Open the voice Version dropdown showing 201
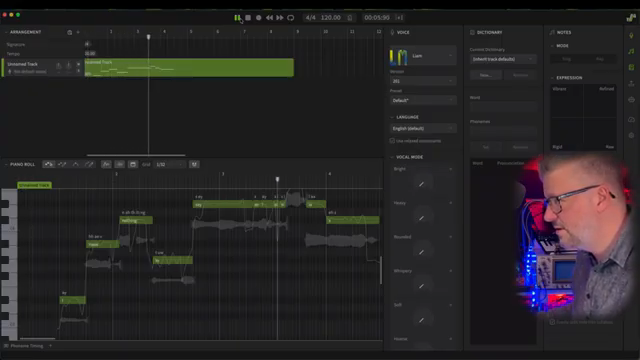 click(x=422, y=81)
